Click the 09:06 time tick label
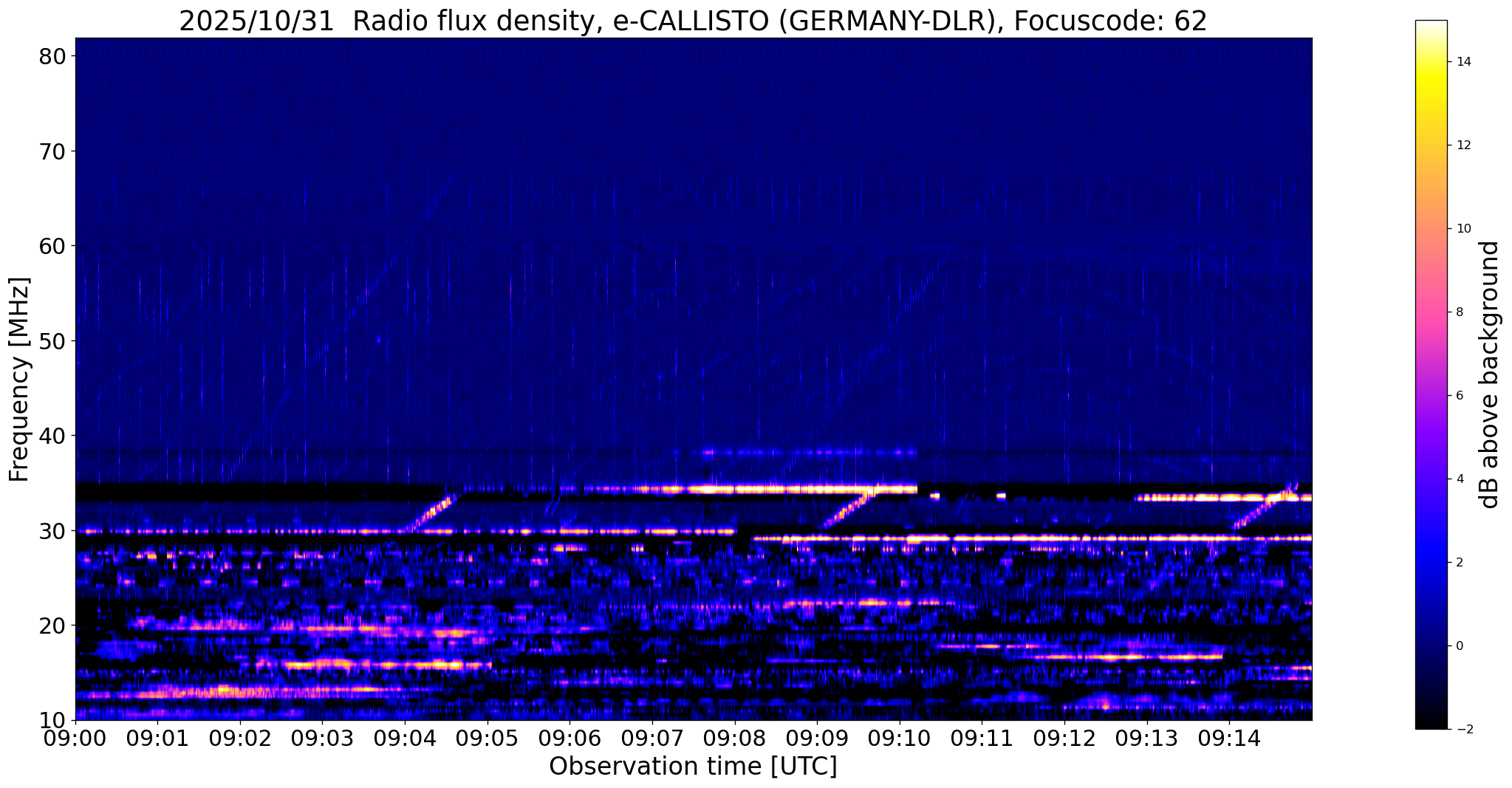The height and width of the screenshot is (788, 1512). [569, 738]
